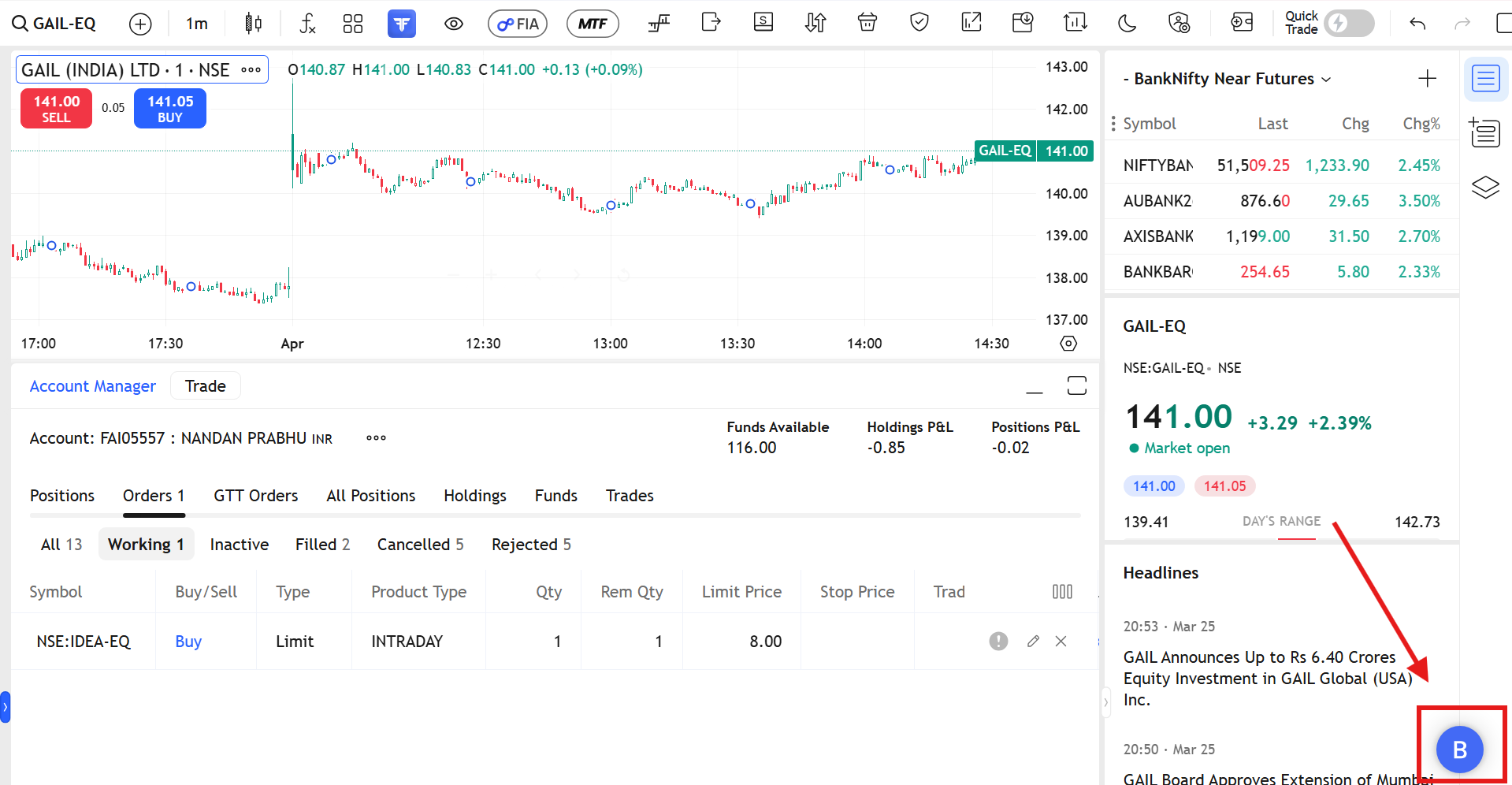Open account options three-dot menu
The height and width of the screenshot is (785, 1512).
(376, 438)
